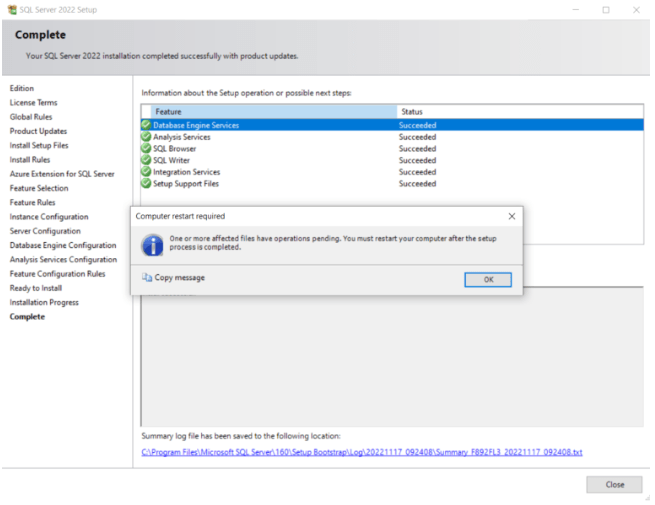Select the Installation Progress step in the sidebar
This screenshot has width=655, height=505.
pyautogui.click(x=44, y=302)
